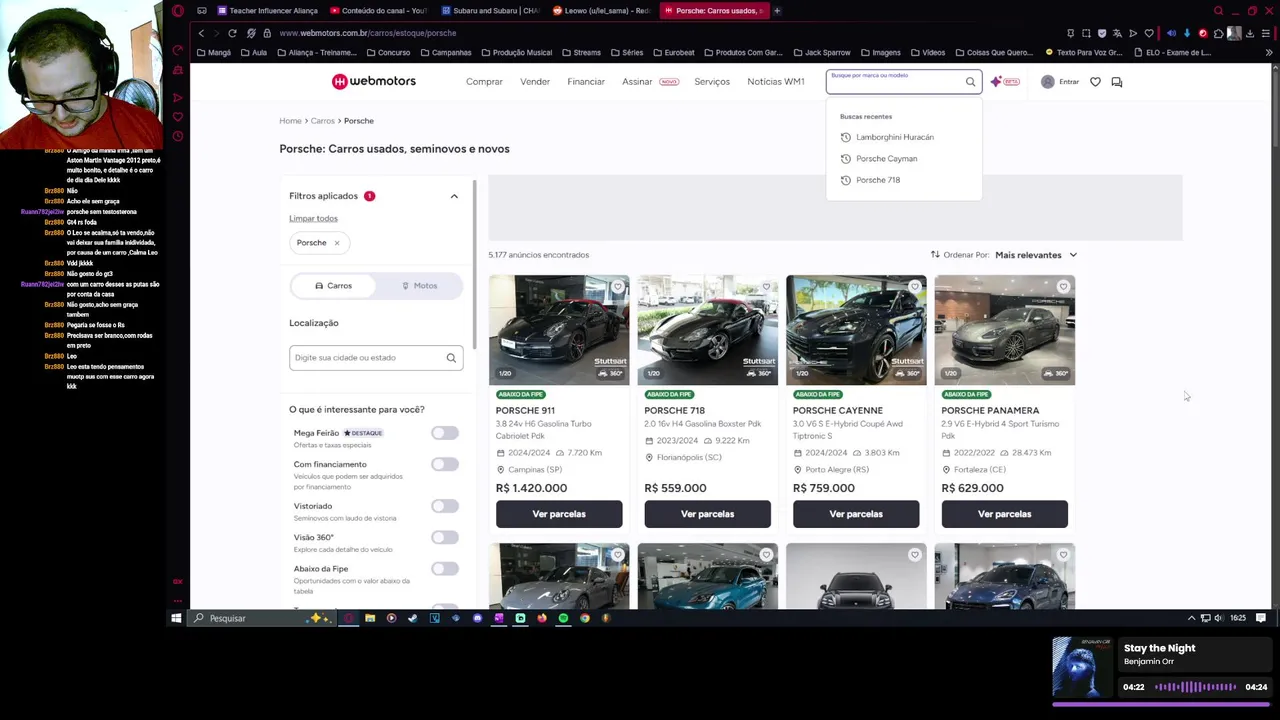Open the chat messages icon in the header
The height and width of the screenshot is (720, 1280).
tap(1117, 82)
